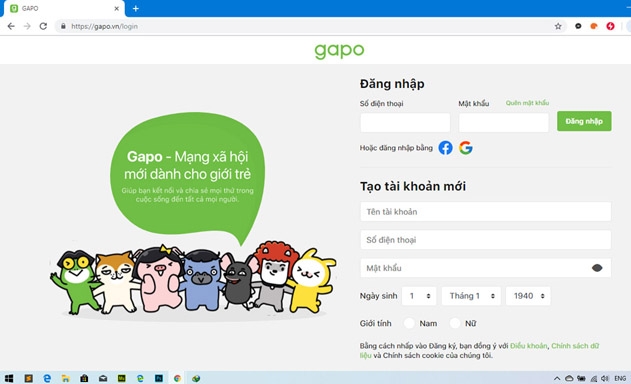631x384 pixels.
Task: Click the red lightning extension icon
Action: pyautogui.click(x=610, y=26)
